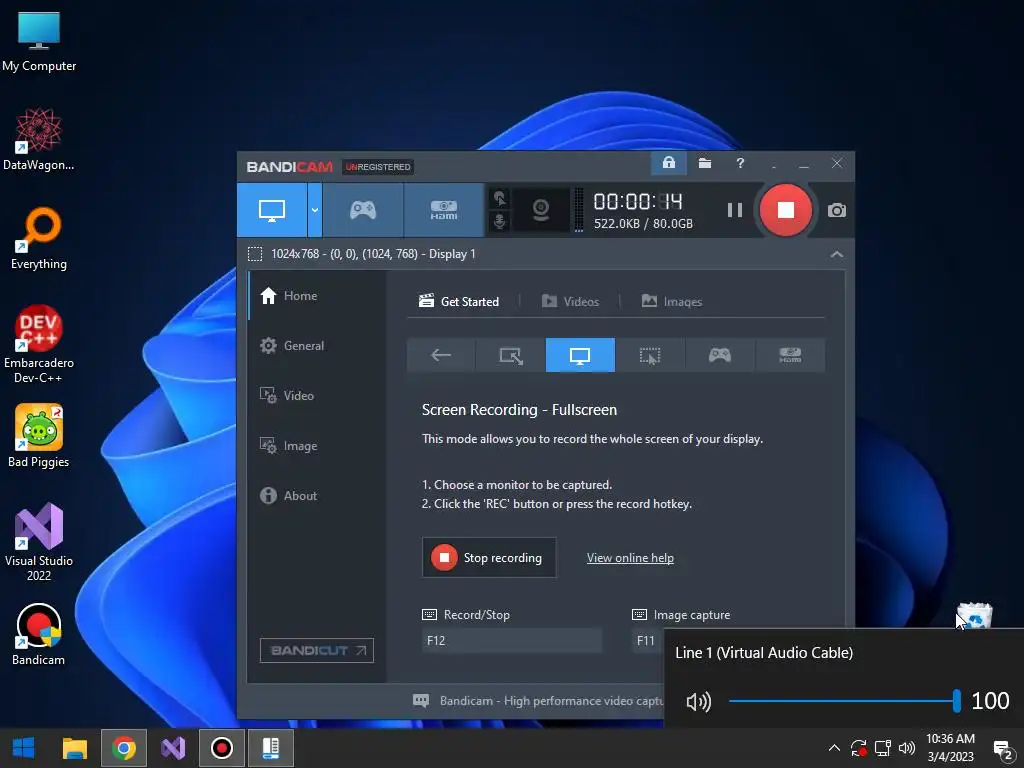Switch to Chrome in the taskbar
This screenshot has width=1024, height=768.
123,748
